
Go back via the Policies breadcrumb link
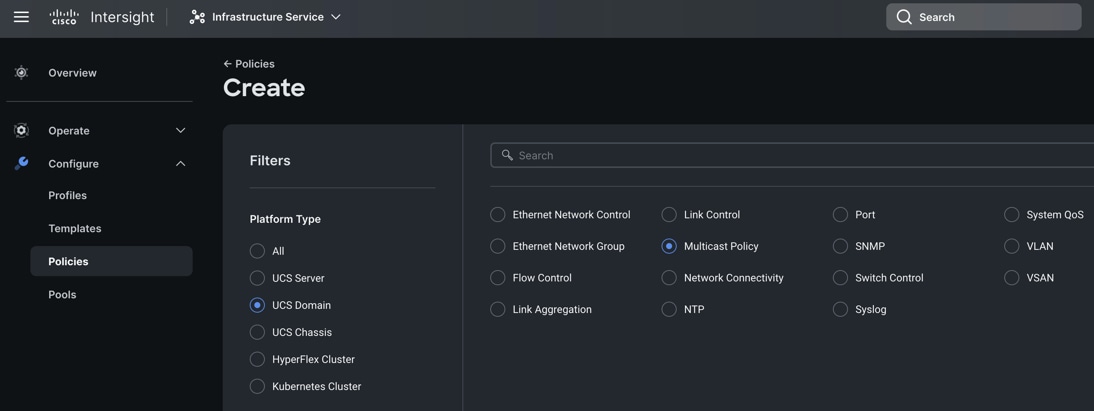tap(255, 64)
